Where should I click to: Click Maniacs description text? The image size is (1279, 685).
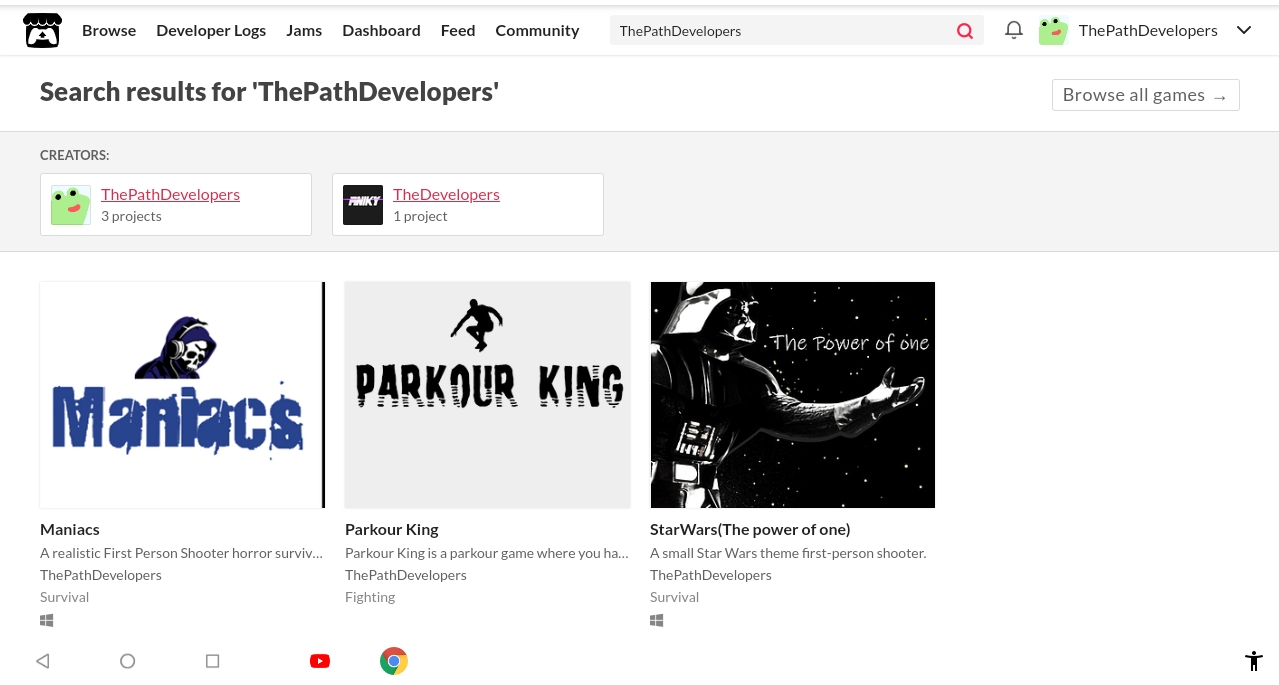click(182, 553)
